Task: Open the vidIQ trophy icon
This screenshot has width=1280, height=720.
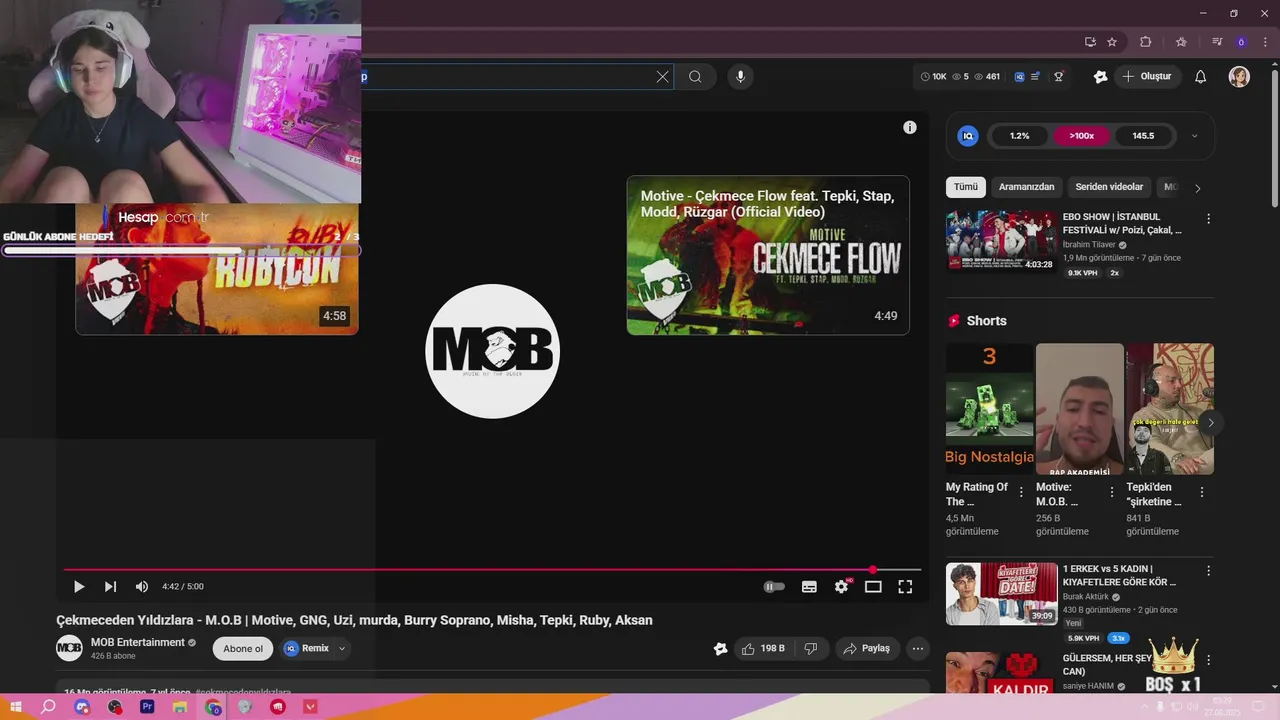Action: 1059,77
